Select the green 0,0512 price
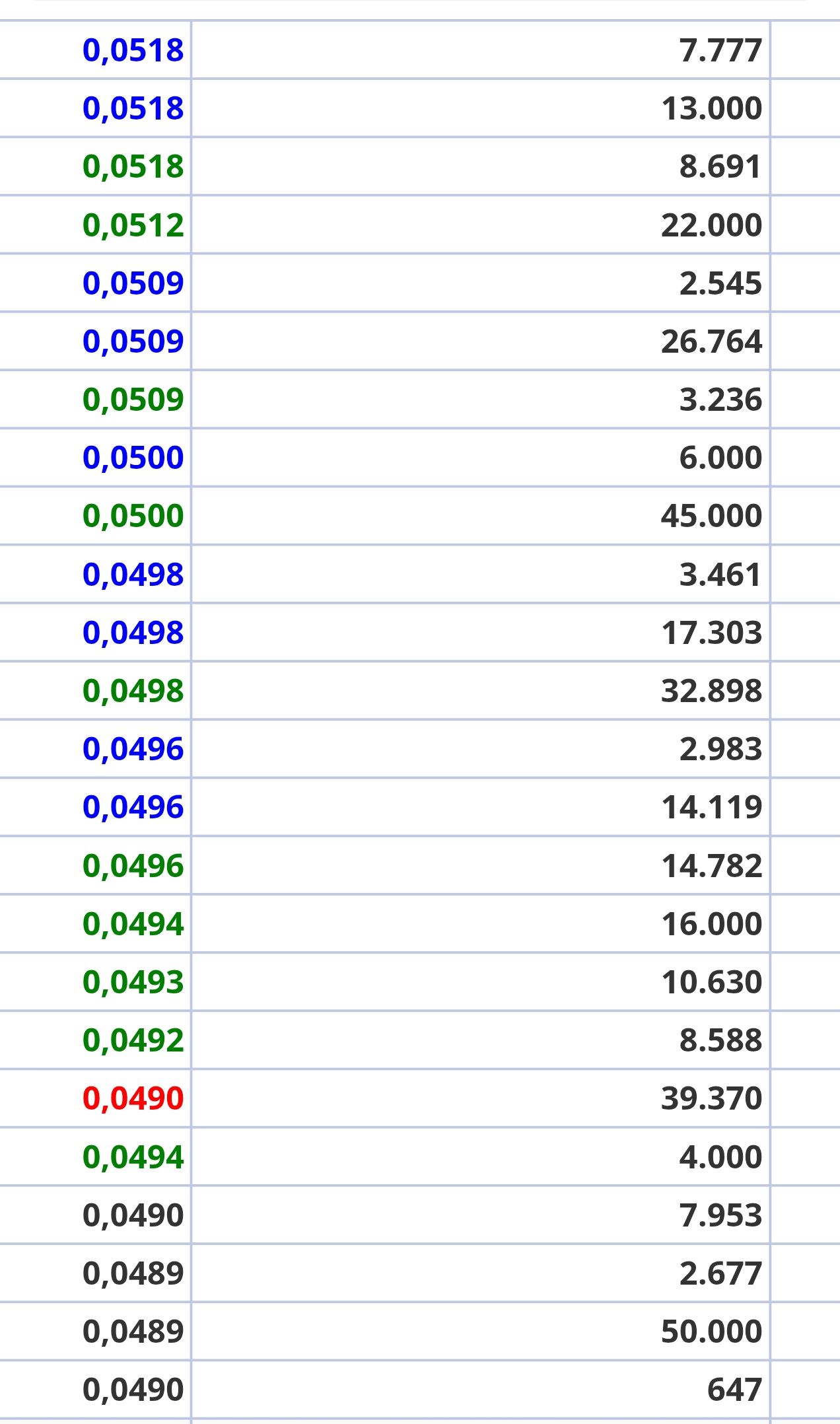840x1424 pixels. pos(133,225)
